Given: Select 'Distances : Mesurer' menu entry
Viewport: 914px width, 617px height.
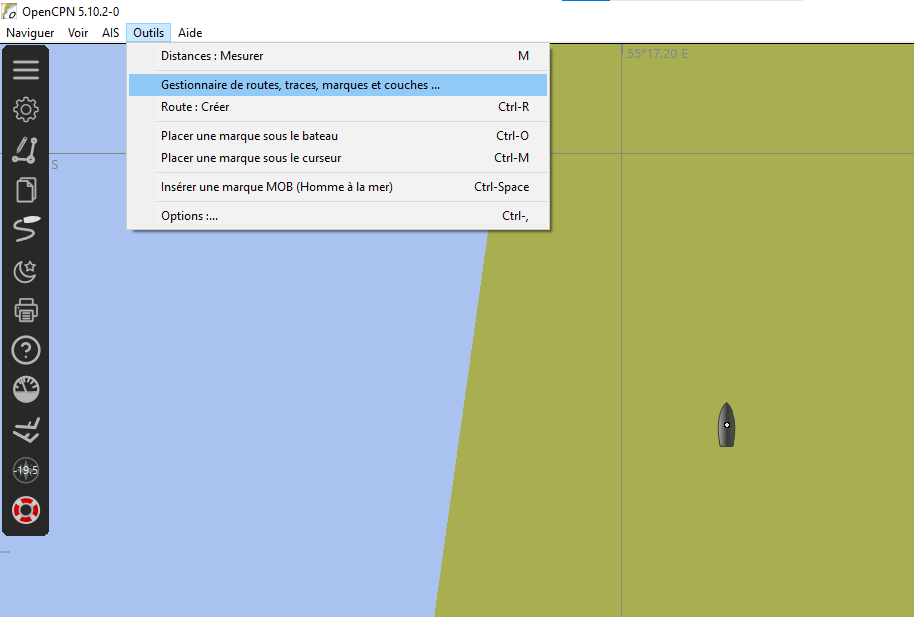Looking at the screenshot, I should point(212,56).
